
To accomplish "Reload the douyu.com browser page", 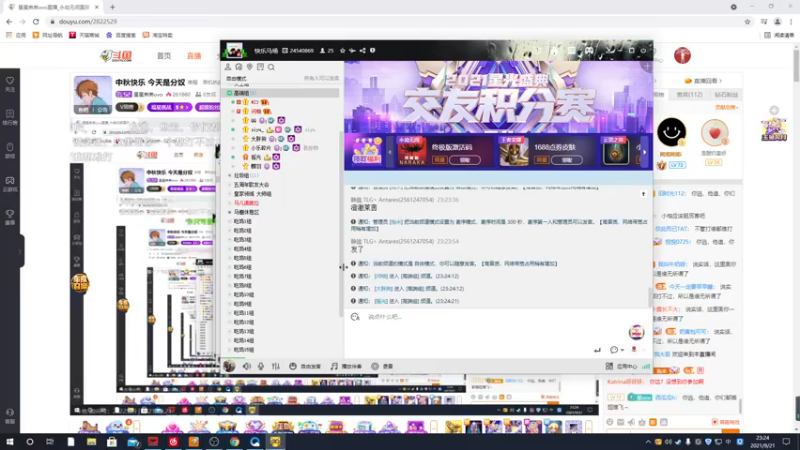I will click(x=36, y=21).
